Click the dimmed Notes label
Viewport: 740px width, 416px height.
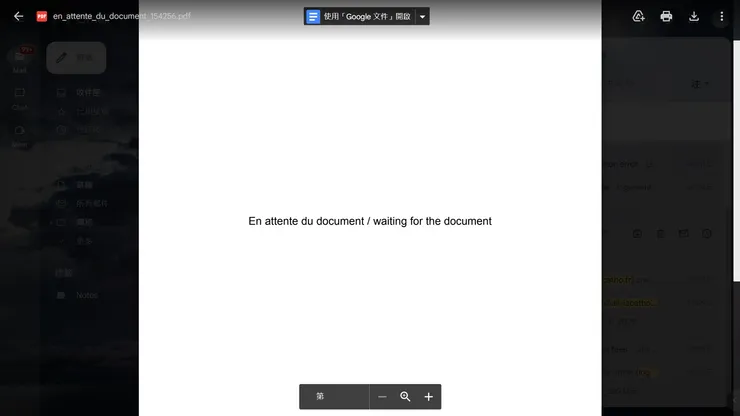click(86, 295)
